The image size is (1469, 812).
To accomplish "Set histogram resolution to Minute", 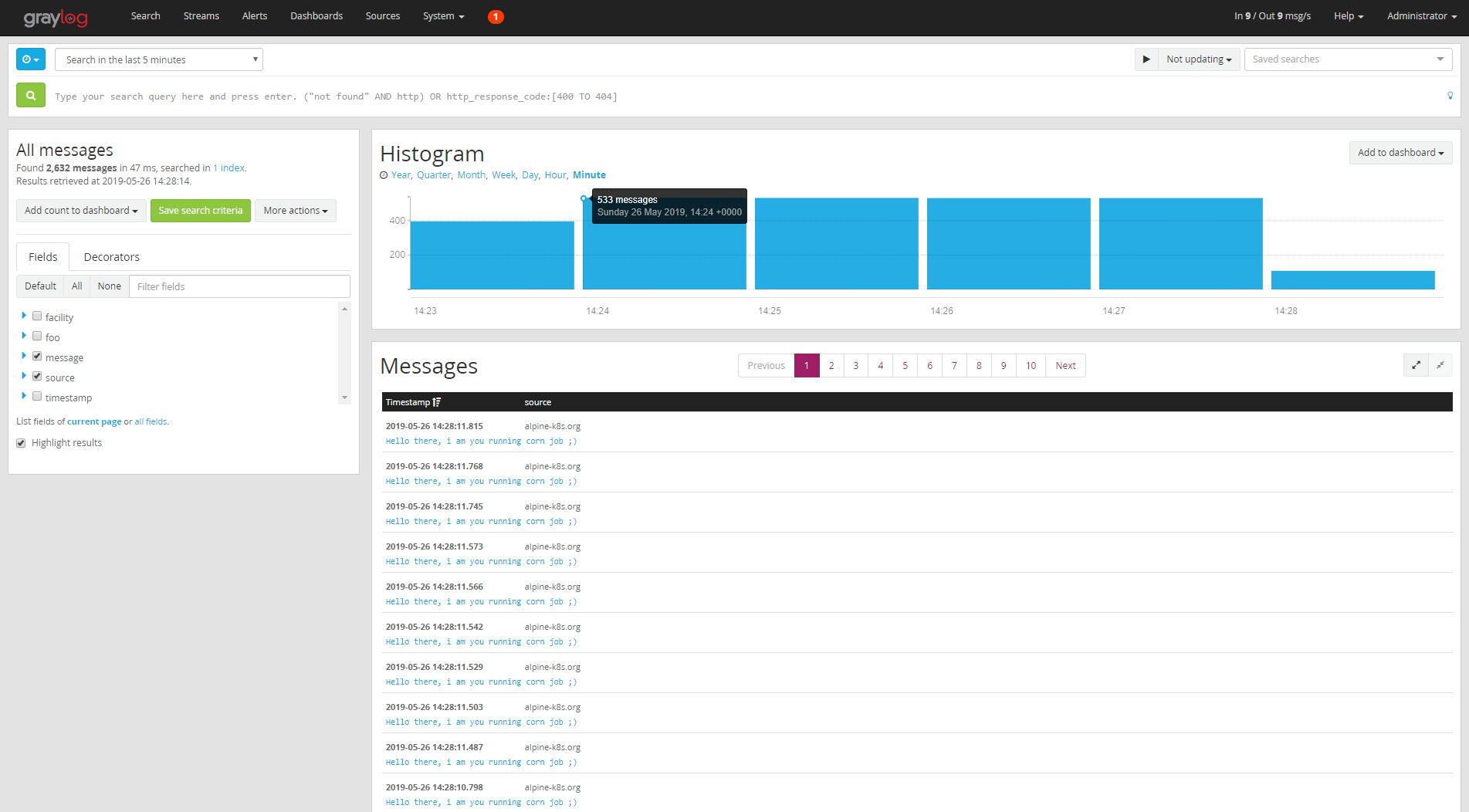I will pyautogui.click(x=589, y=175).
